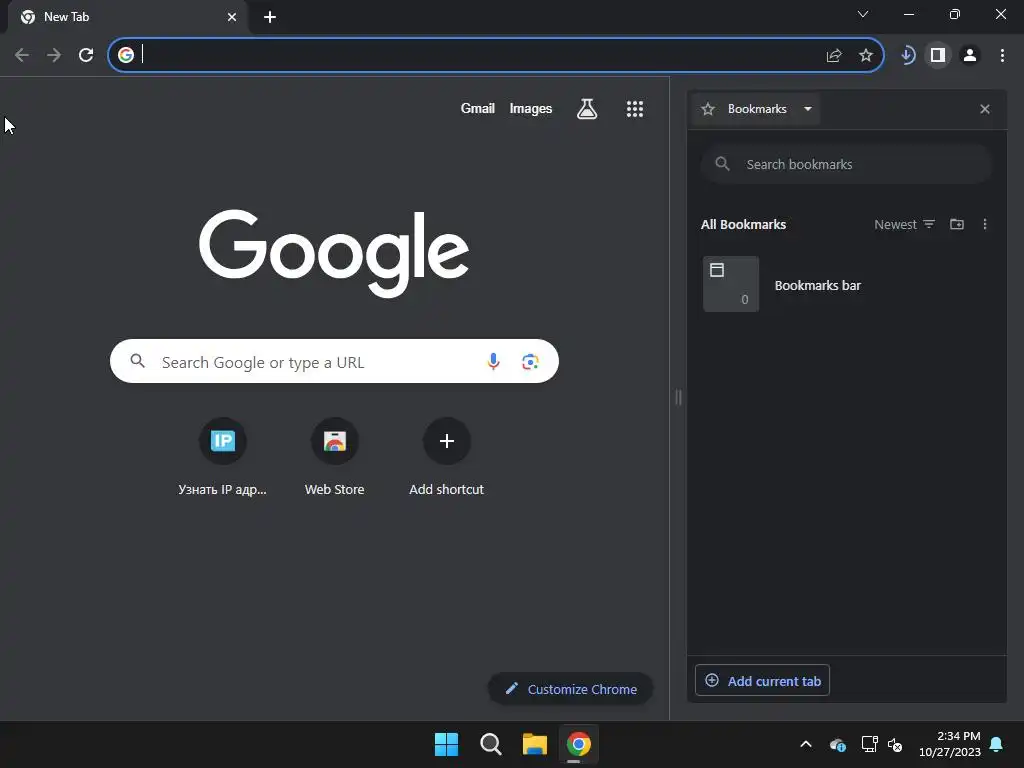Open the OneDrive cloud tray icon

[838, 744]
